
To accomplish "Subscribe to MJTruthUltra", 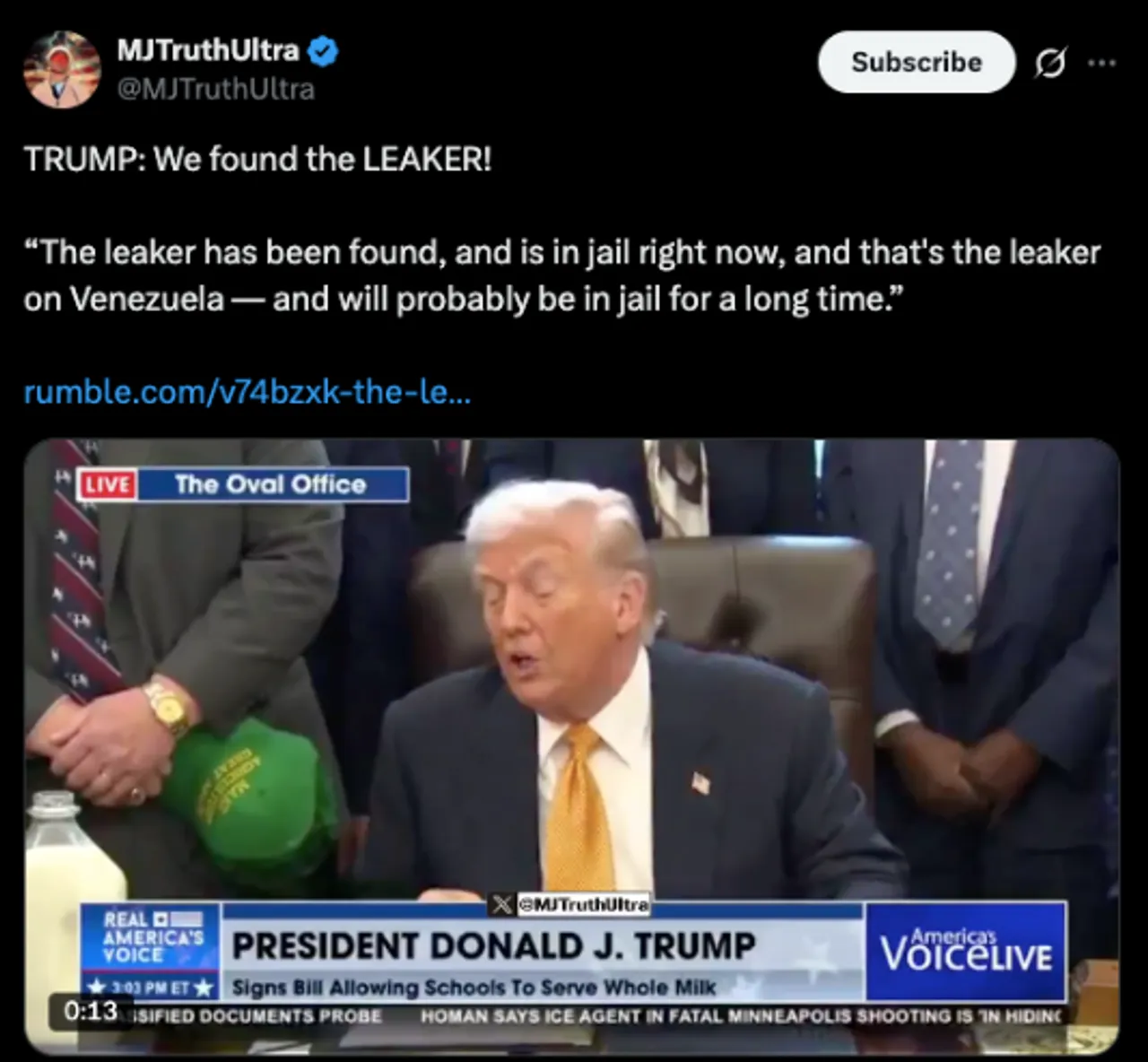I will coord(917,62).
